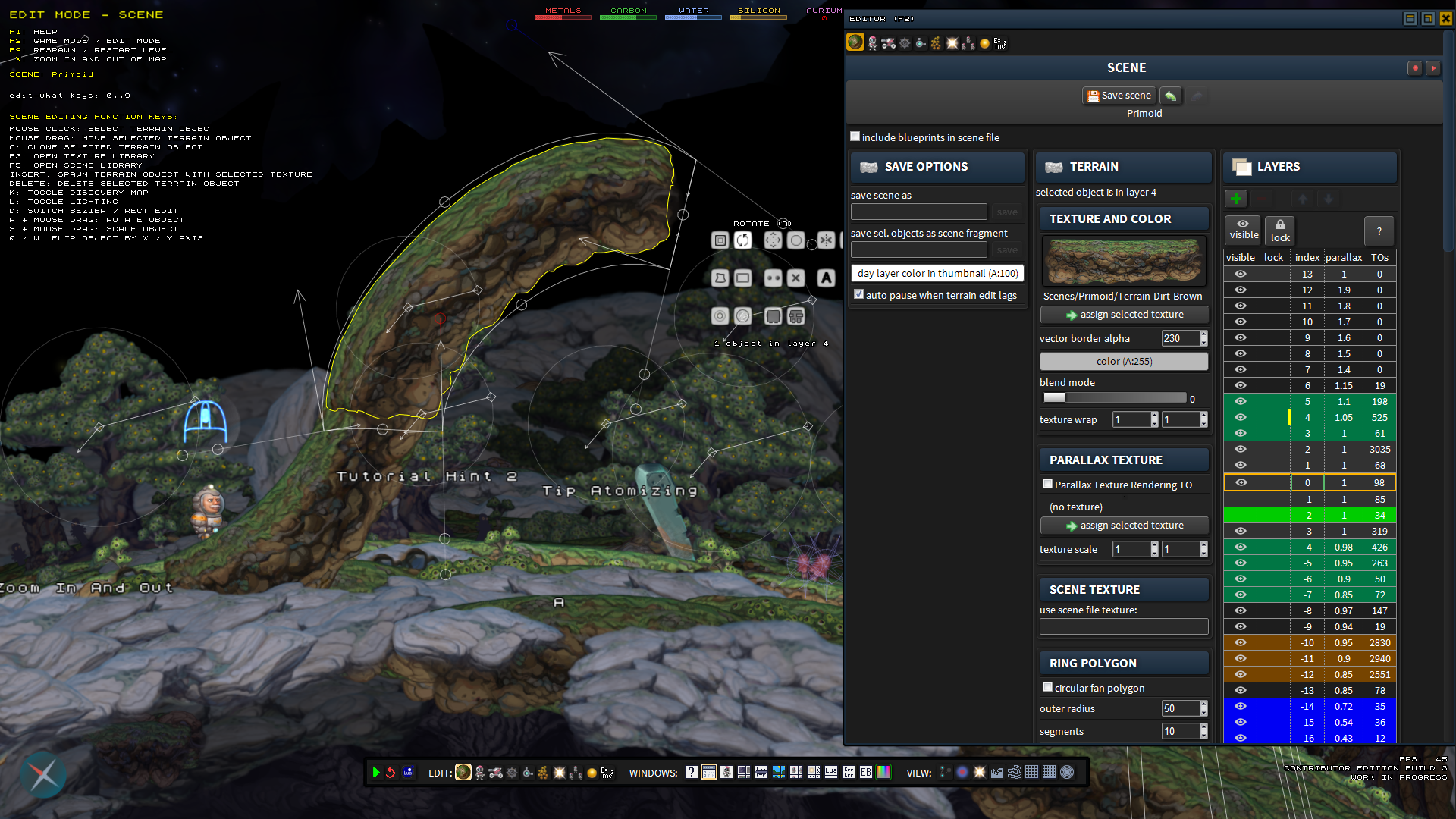Click the color (A:255) swatch bar
This screenshot has height=819, width=1456.
pyautogui.click(x=1124, y=362)
